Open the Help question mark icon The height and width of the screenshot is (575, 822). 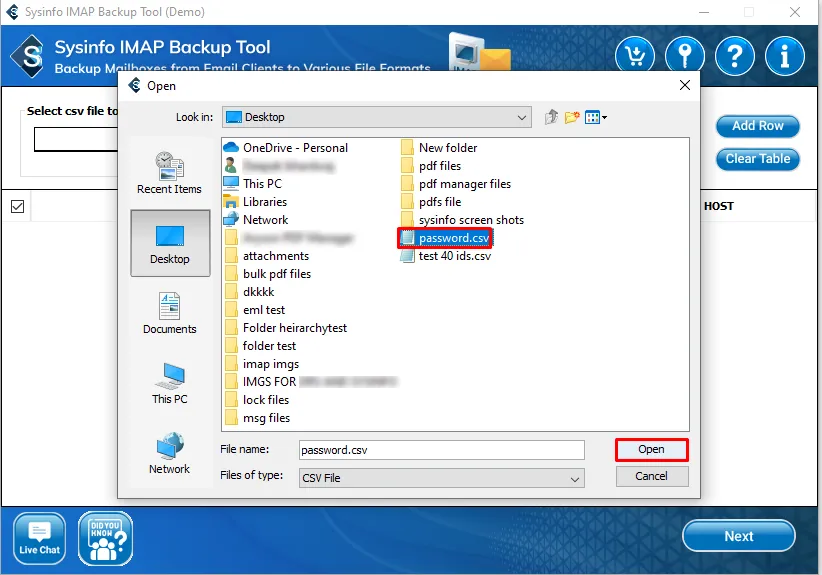734,56
